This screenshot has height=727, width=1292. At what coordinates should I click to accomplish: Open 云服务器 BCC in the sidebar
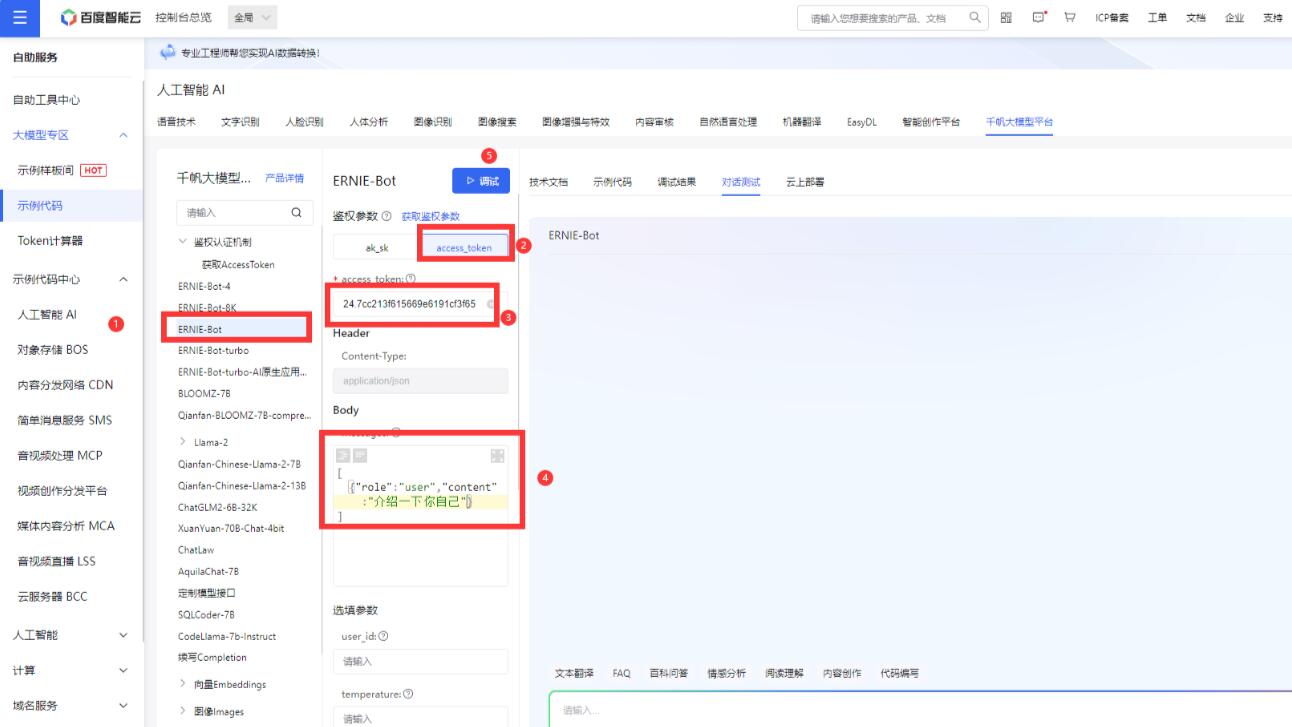point(52,596)
